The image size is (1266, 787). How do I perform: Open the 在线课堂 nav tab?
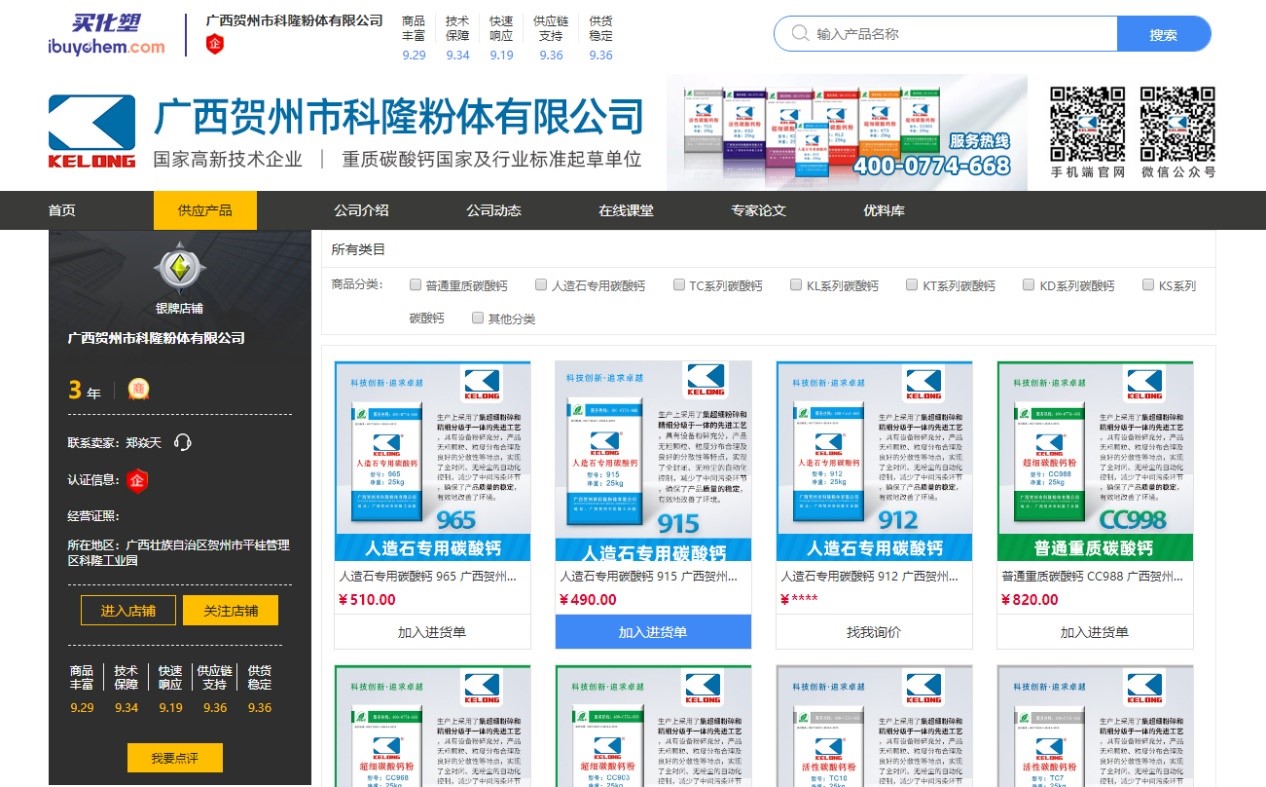[626, 210]
